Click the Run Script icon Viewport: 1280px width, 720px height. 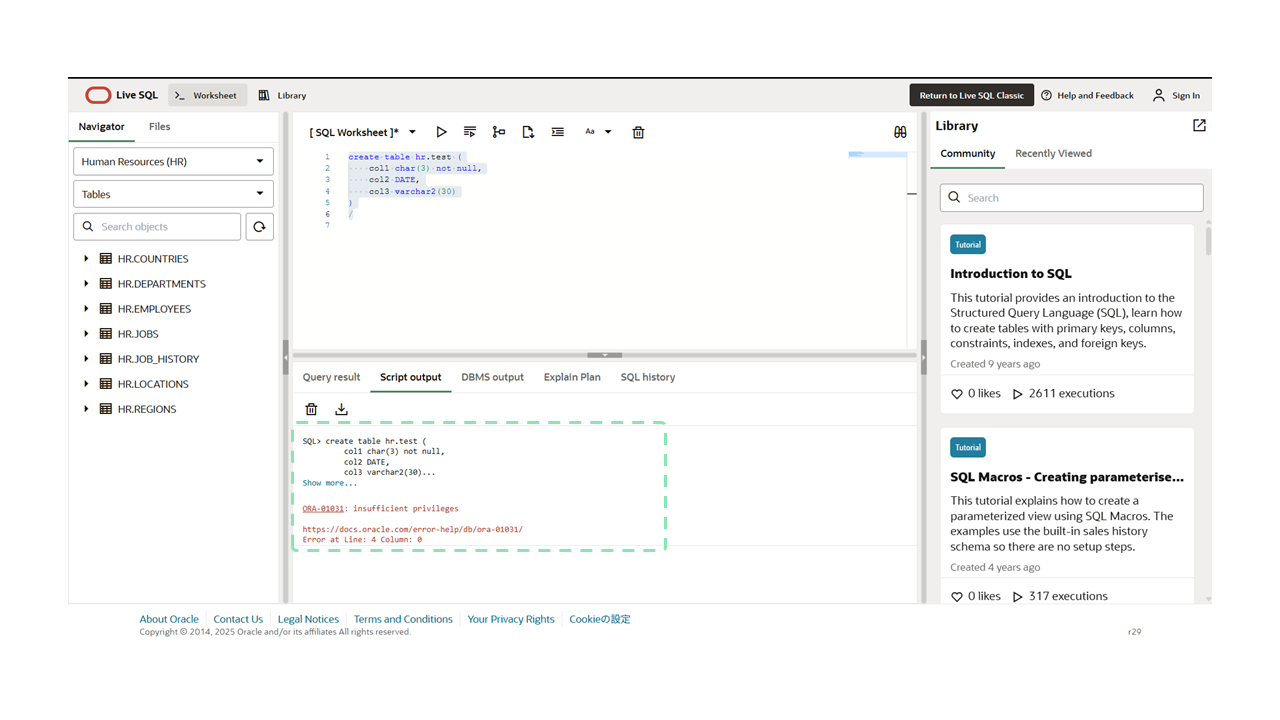click(x=470, y=132)
